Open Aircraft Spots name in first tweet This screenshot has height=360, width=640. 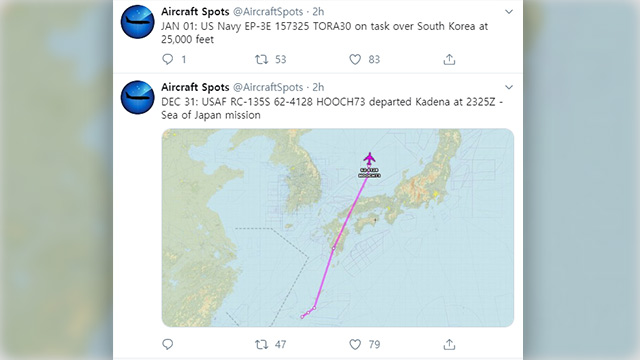point(195,12)
